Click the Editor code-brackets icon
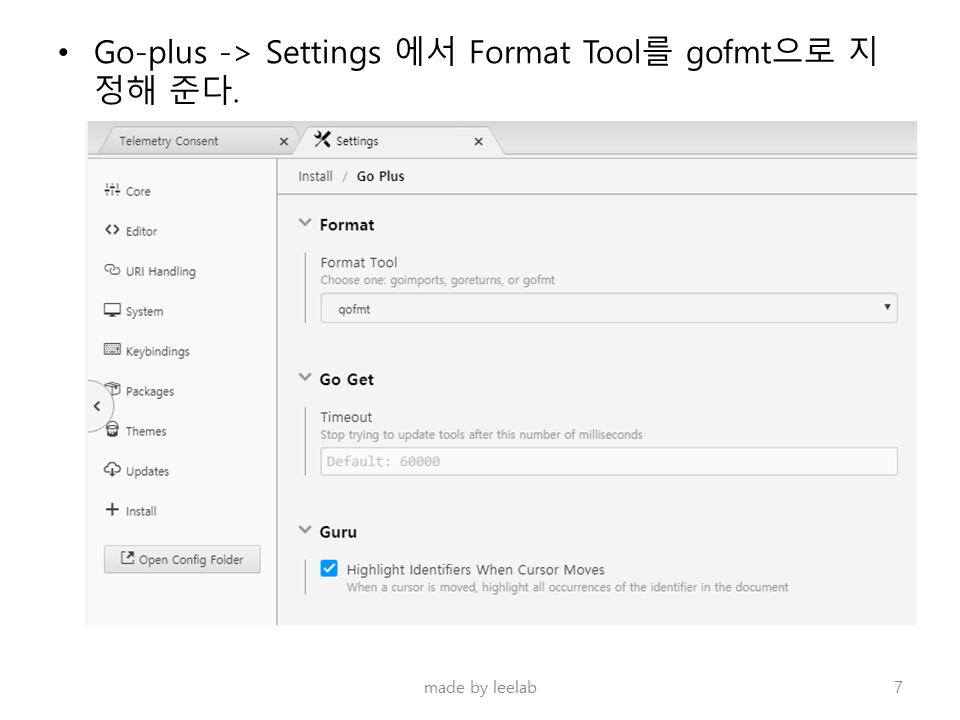960x720 pixels. tap(112, 230)
